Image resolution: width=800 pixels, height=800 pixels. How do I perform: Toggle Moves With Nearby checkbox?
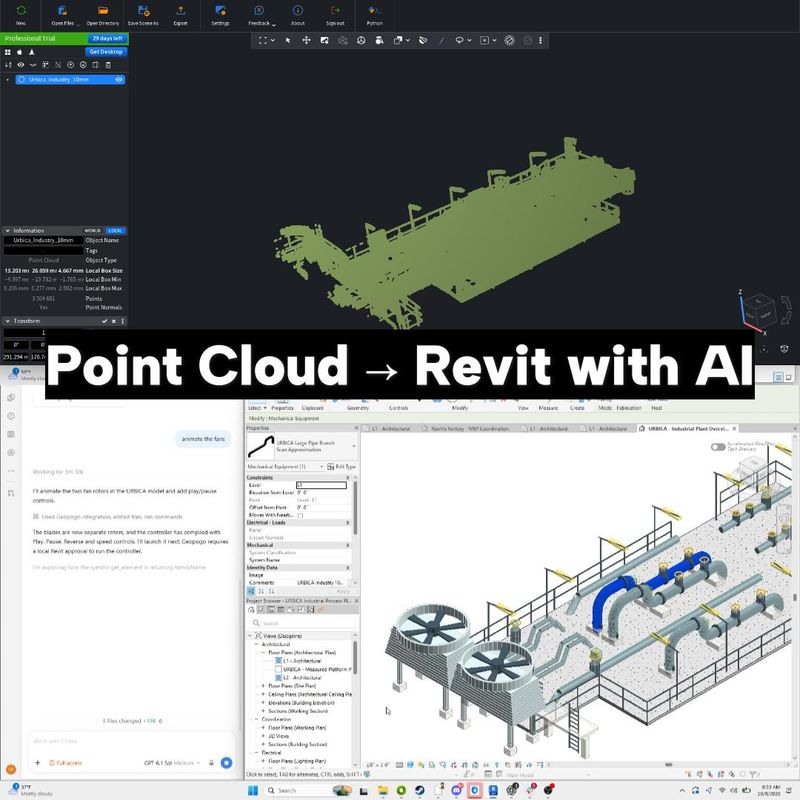tap(301, 515)
